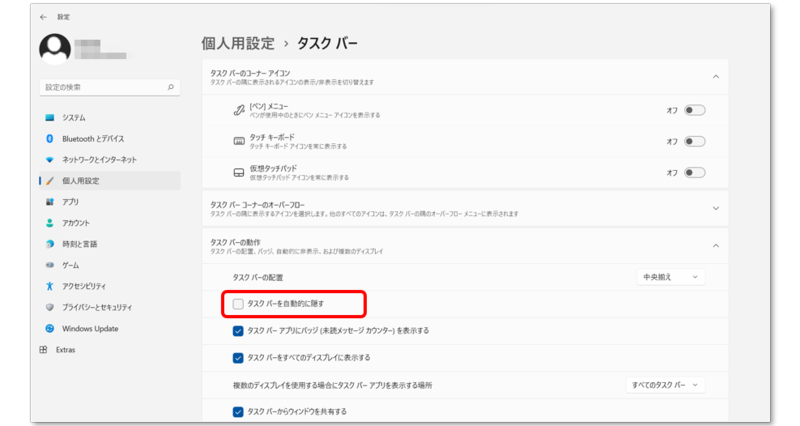Image resolution: width=800 pixels, height=426 pixels.
Task: Click the Windows Update sync icon
Action: (x=49, y=329)
